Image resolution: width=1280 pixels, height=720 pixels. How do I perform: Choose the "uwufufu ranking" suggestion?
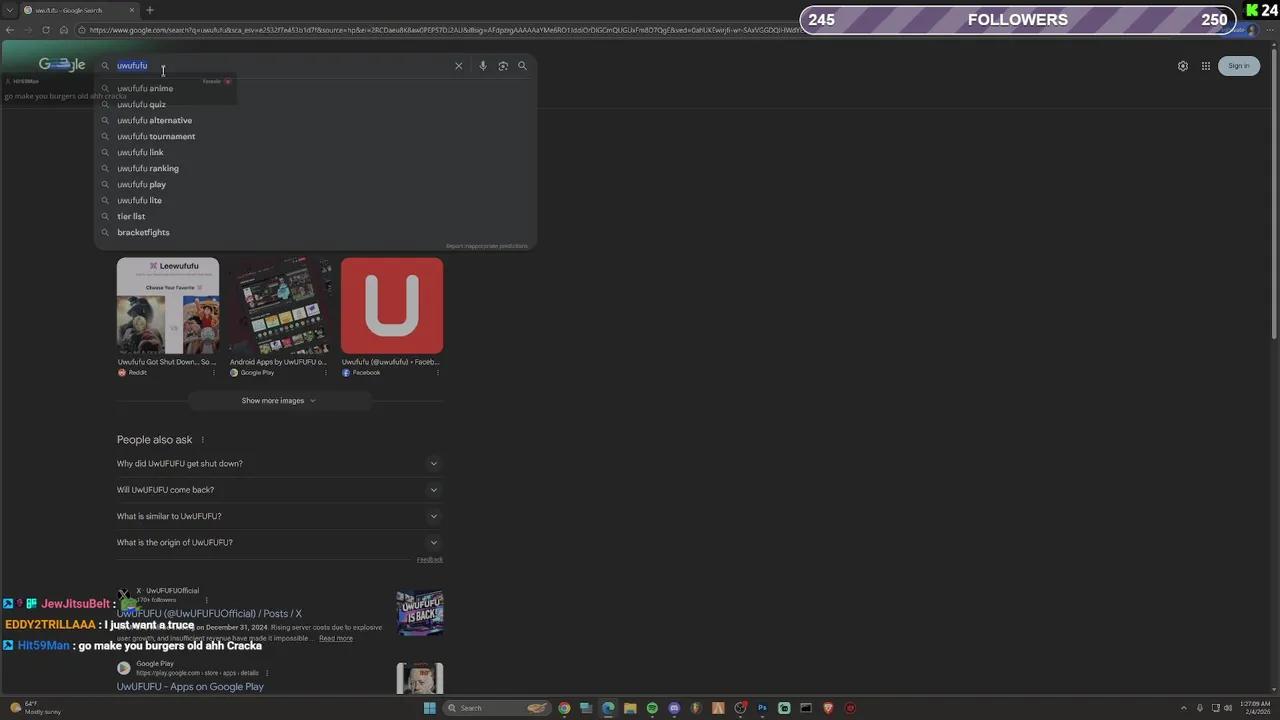click(315, 168)
